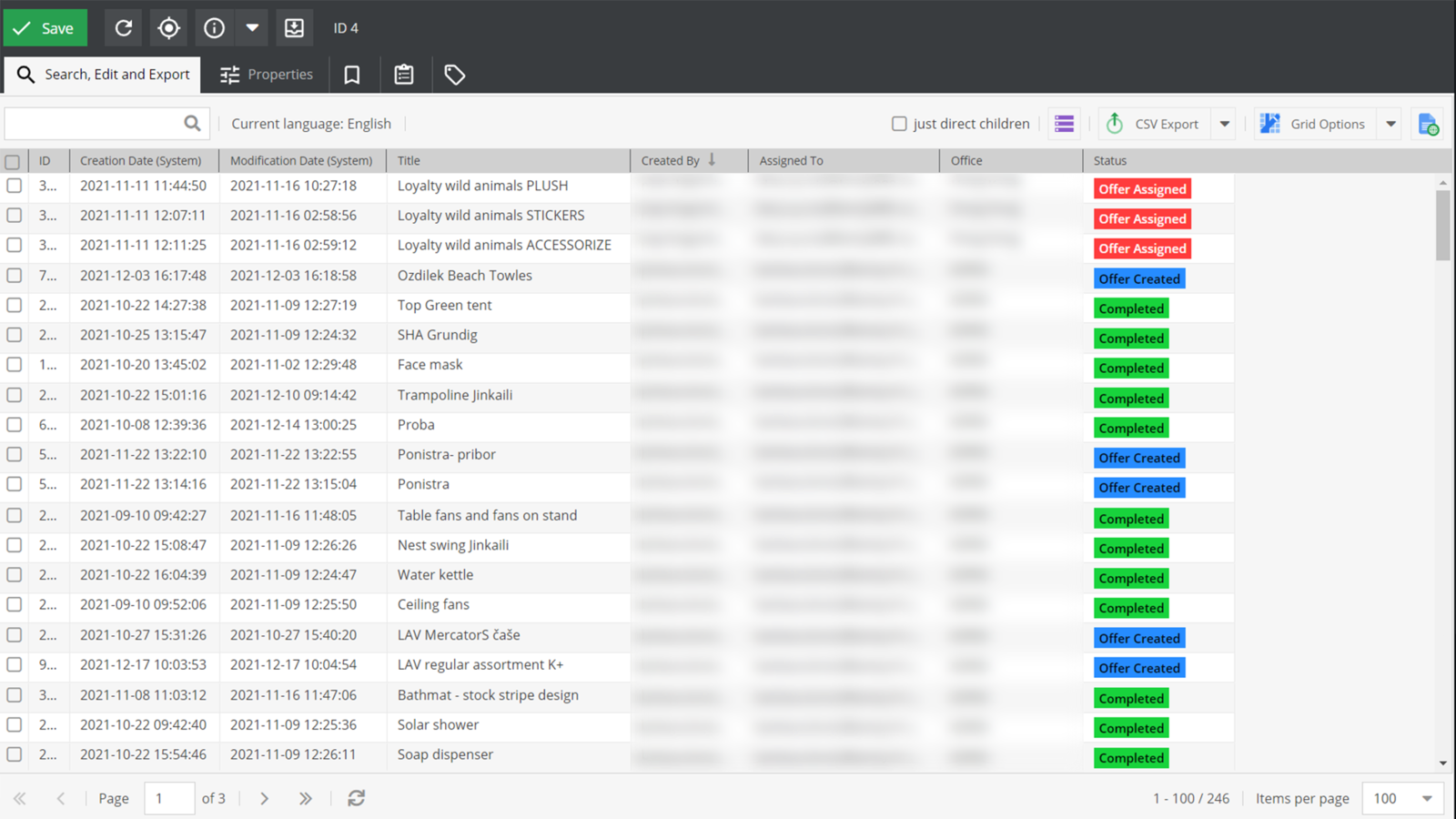The height and width of the screenshot is (819, 1456).
Task: Expand the Grid Options dropdown arrow
Action: point(1390,124)
